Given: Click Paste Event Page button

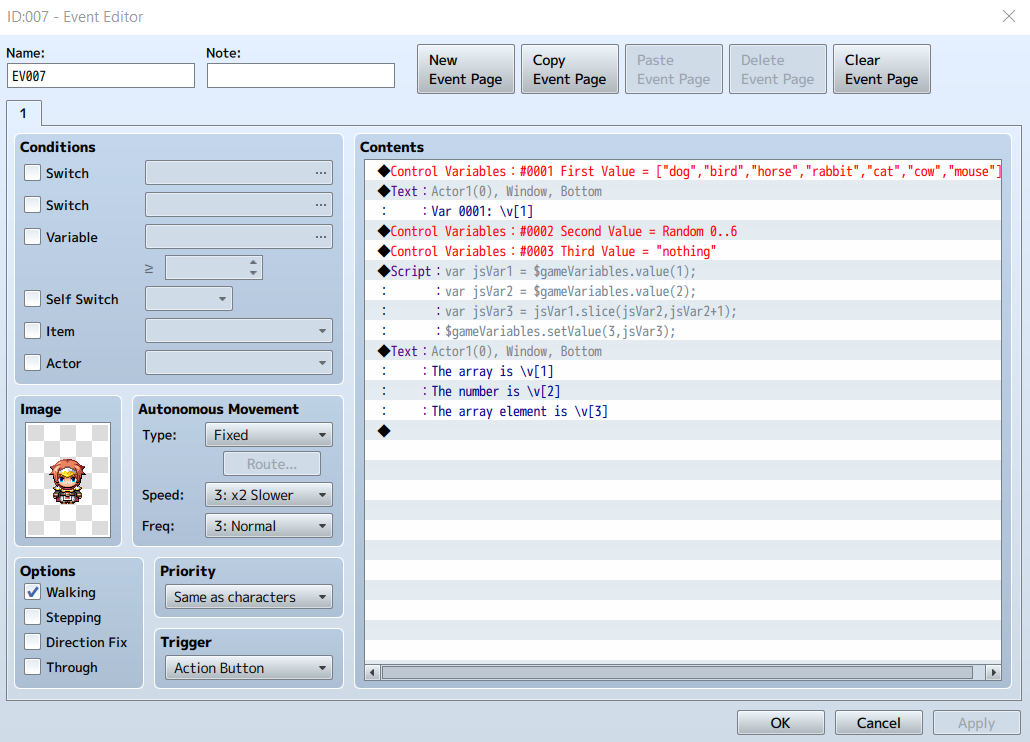Looking at the screenshot, I should pos(673,69).
